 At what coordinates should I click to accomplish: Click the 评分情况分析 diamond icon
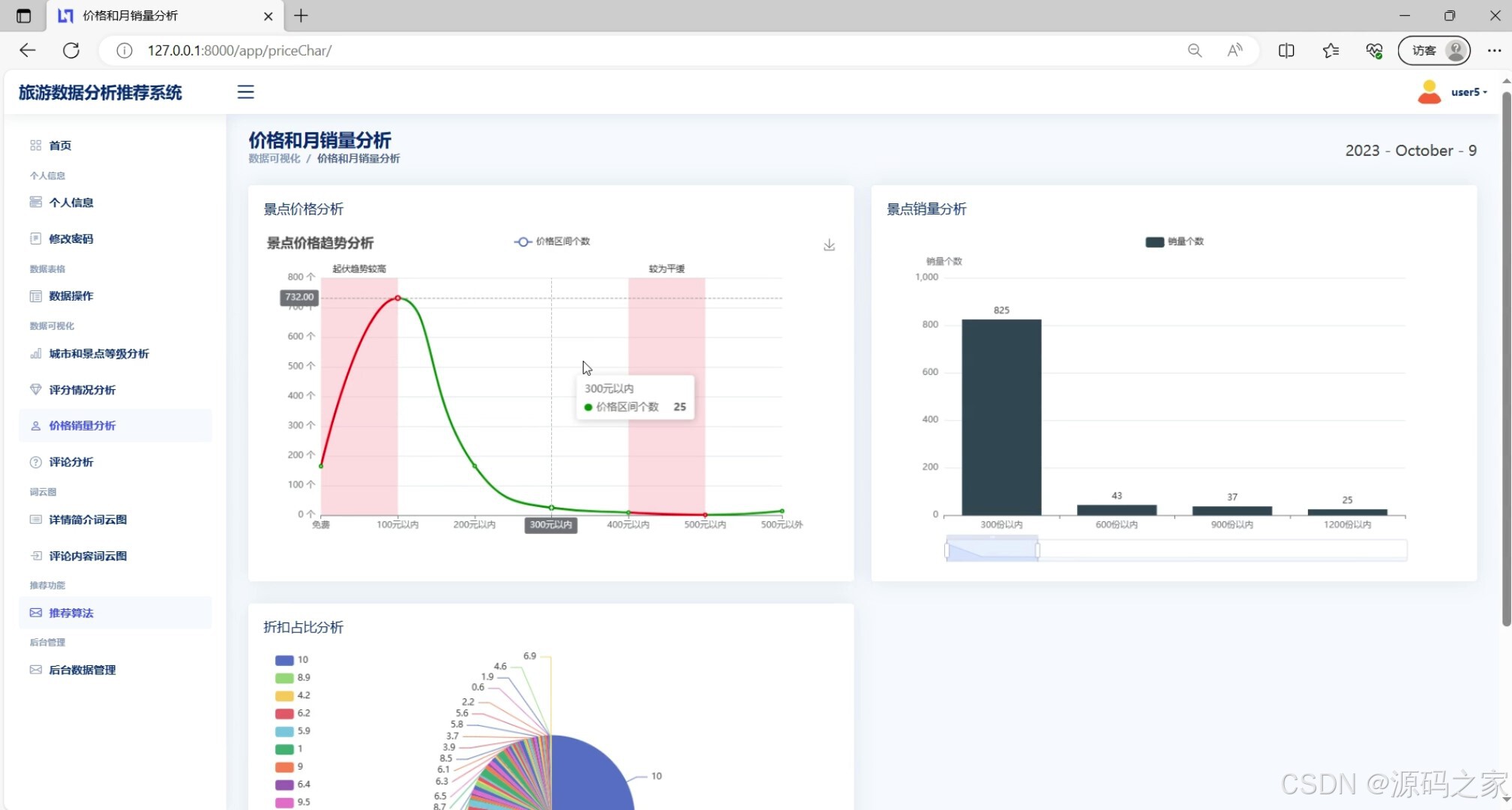pos(35,389)
